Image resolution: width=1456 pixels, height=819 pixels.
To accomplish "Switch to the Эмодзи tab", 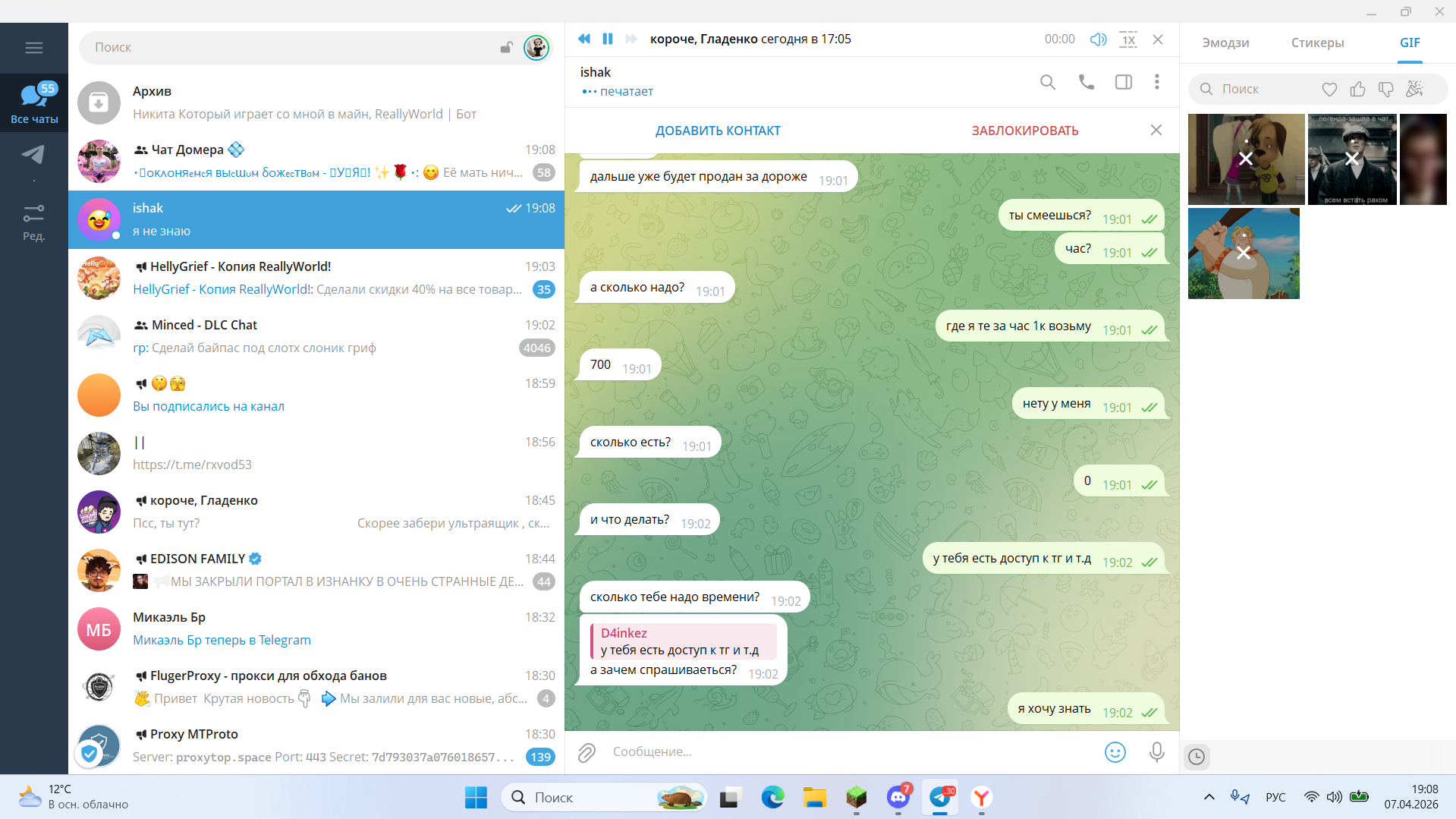I will (1225, 43).
